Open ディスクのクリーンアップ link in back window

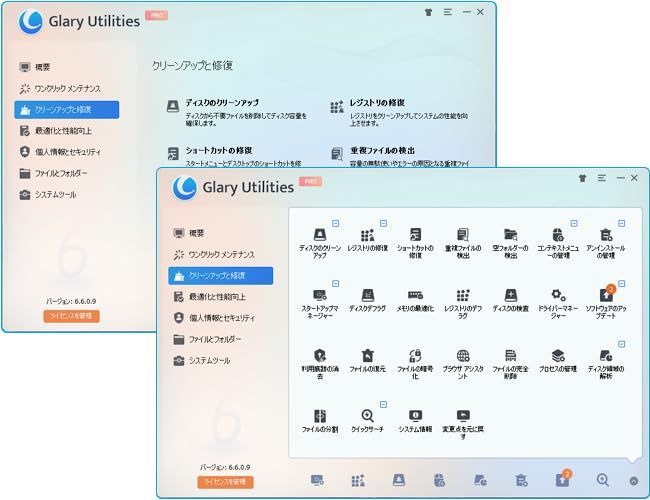click(222, 103)
